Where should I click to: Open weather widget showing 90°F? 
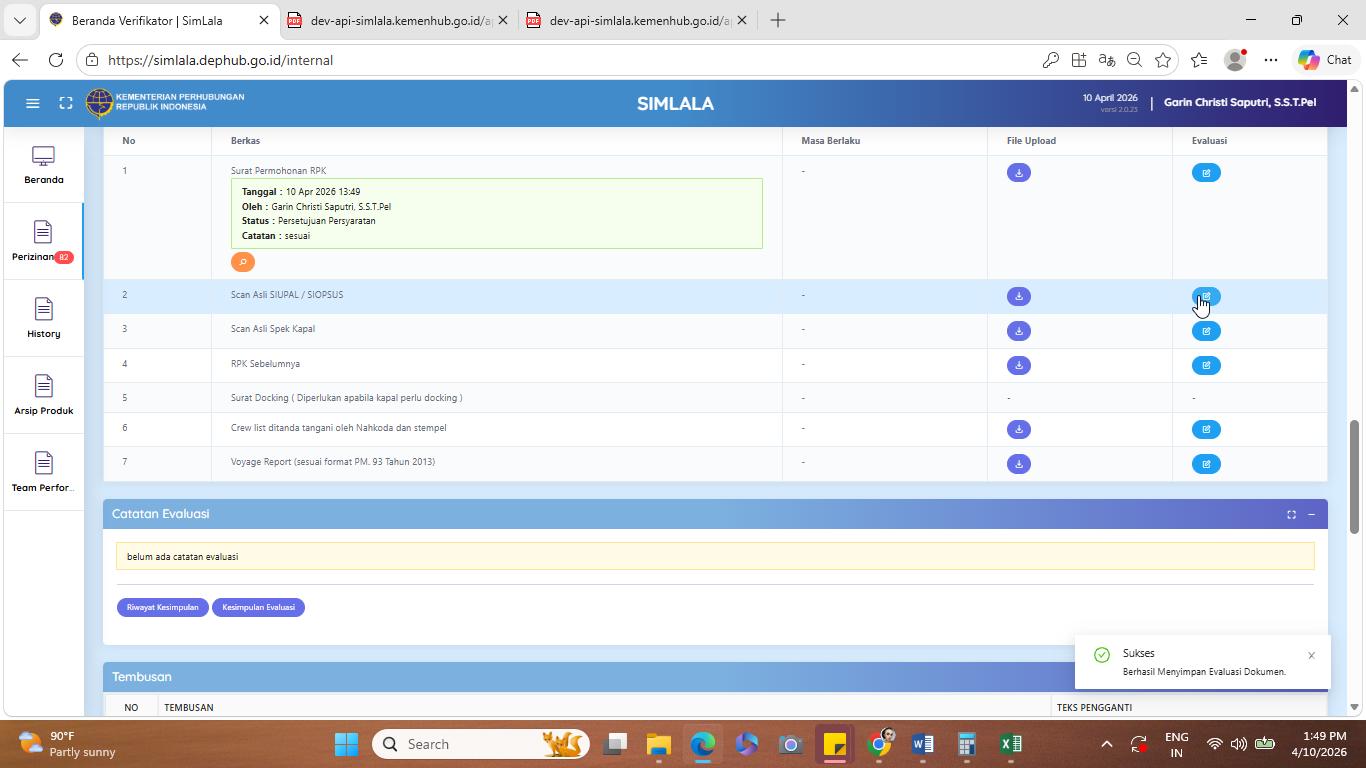67,744
